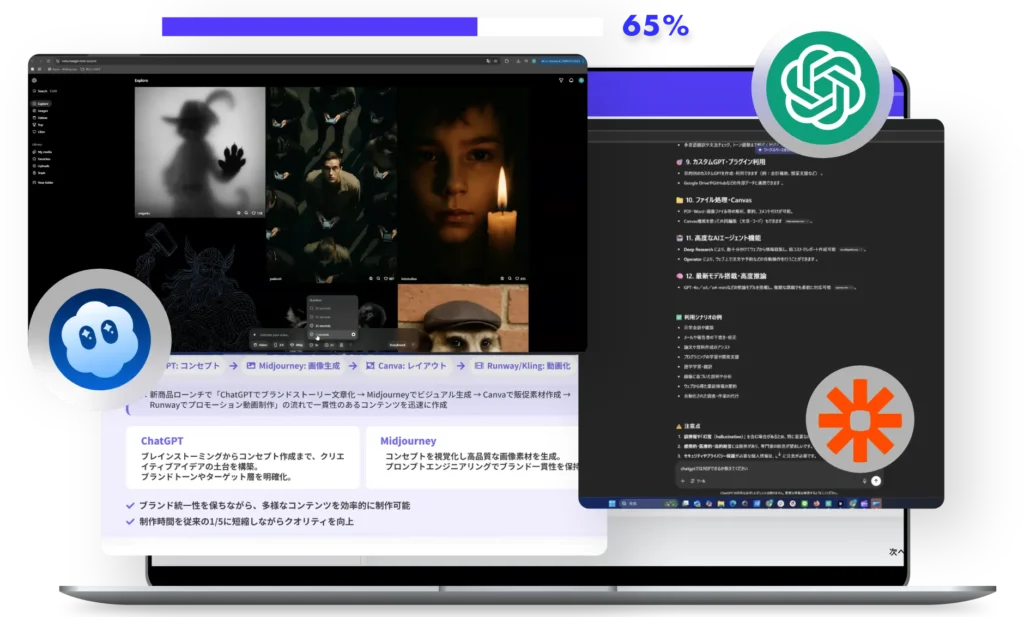Click the plus icon in ChatGPT message bar
The image size is (1024, 617).
coord(683,480)
